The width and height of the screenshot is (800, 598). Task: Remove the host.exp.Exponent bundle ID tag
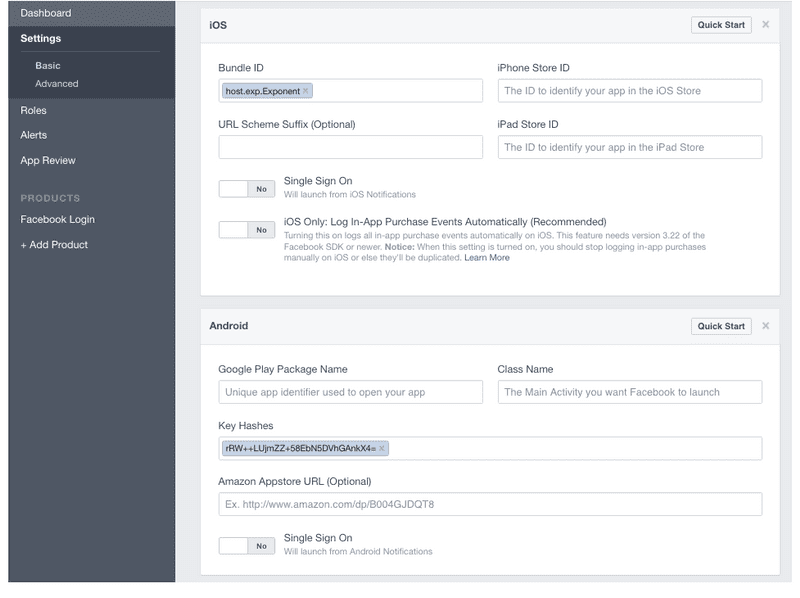[306, 91]
